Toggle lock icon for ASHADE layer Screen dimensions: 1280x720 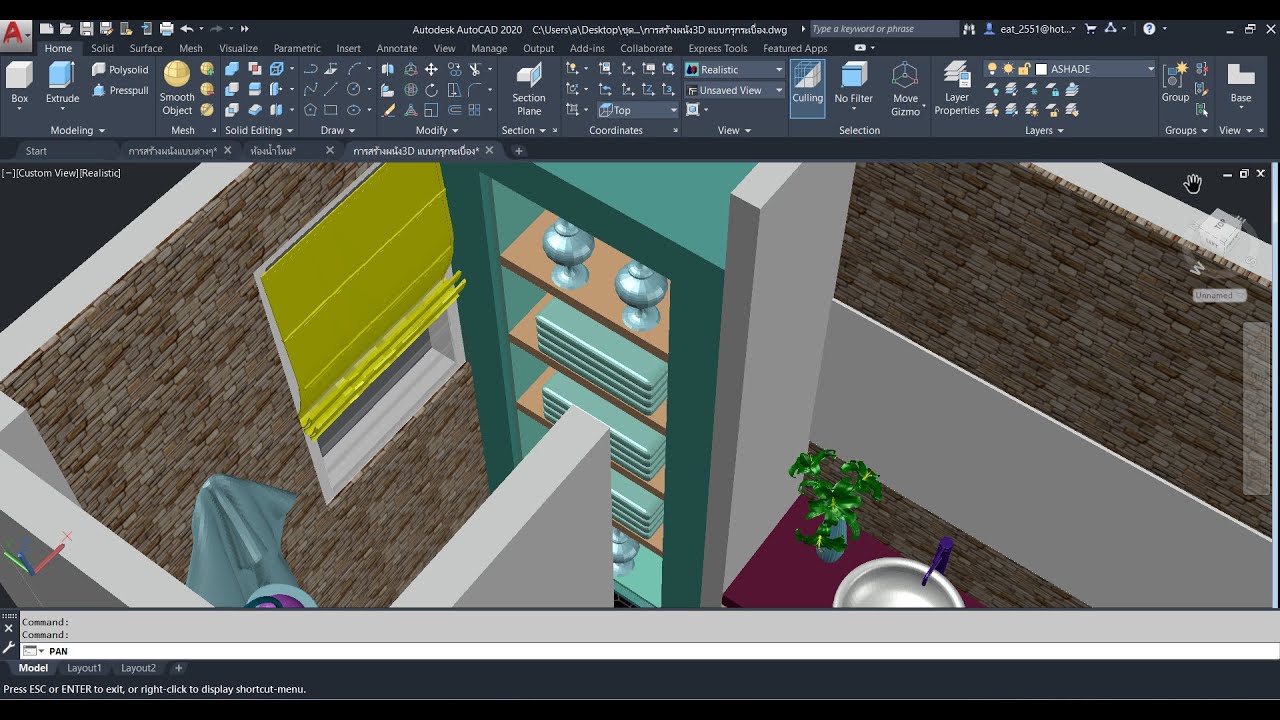[1024, 69]
